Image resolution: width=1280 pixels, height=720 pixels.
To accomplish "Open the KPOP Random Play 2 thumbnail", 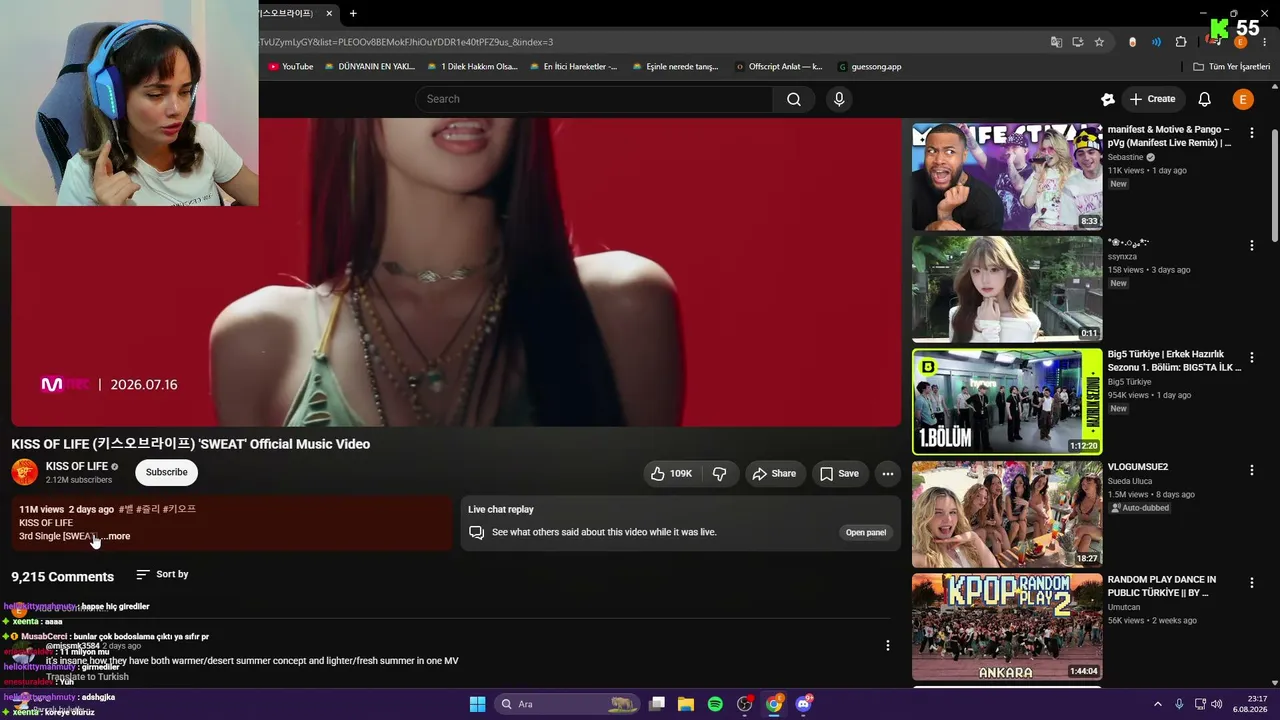I will point(1007,627).
